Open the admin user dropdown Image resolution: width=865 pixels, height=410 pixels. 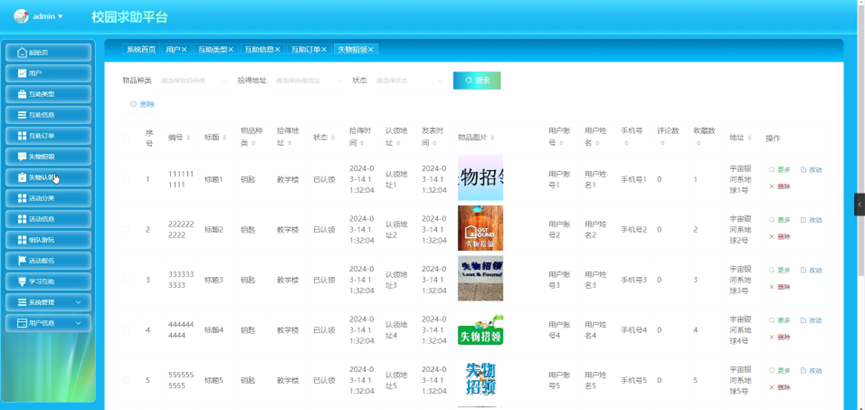[x=47, y=17]
